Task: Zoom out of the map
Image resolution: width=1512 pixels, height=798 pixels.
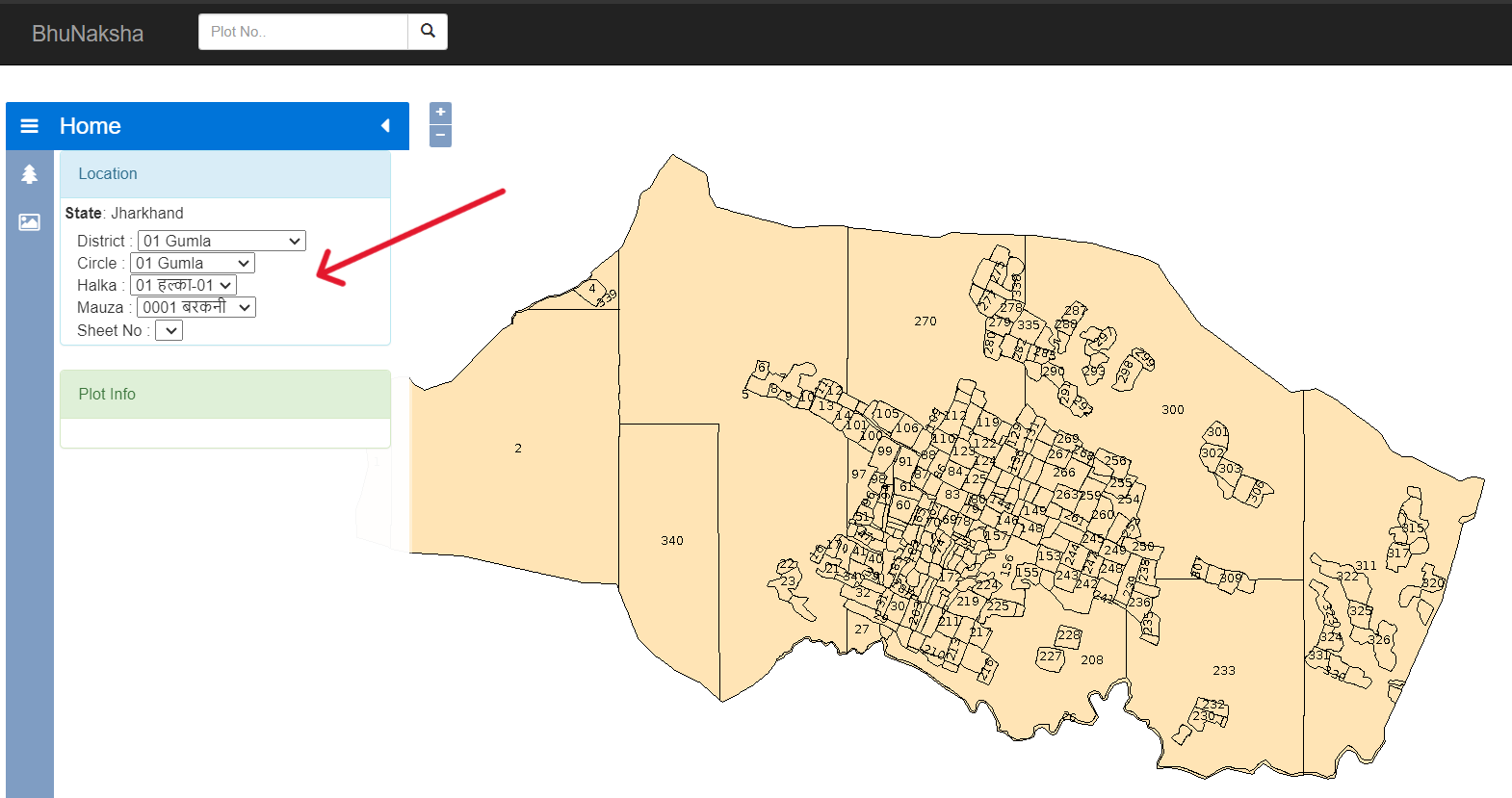Action: tap(440, 136)
